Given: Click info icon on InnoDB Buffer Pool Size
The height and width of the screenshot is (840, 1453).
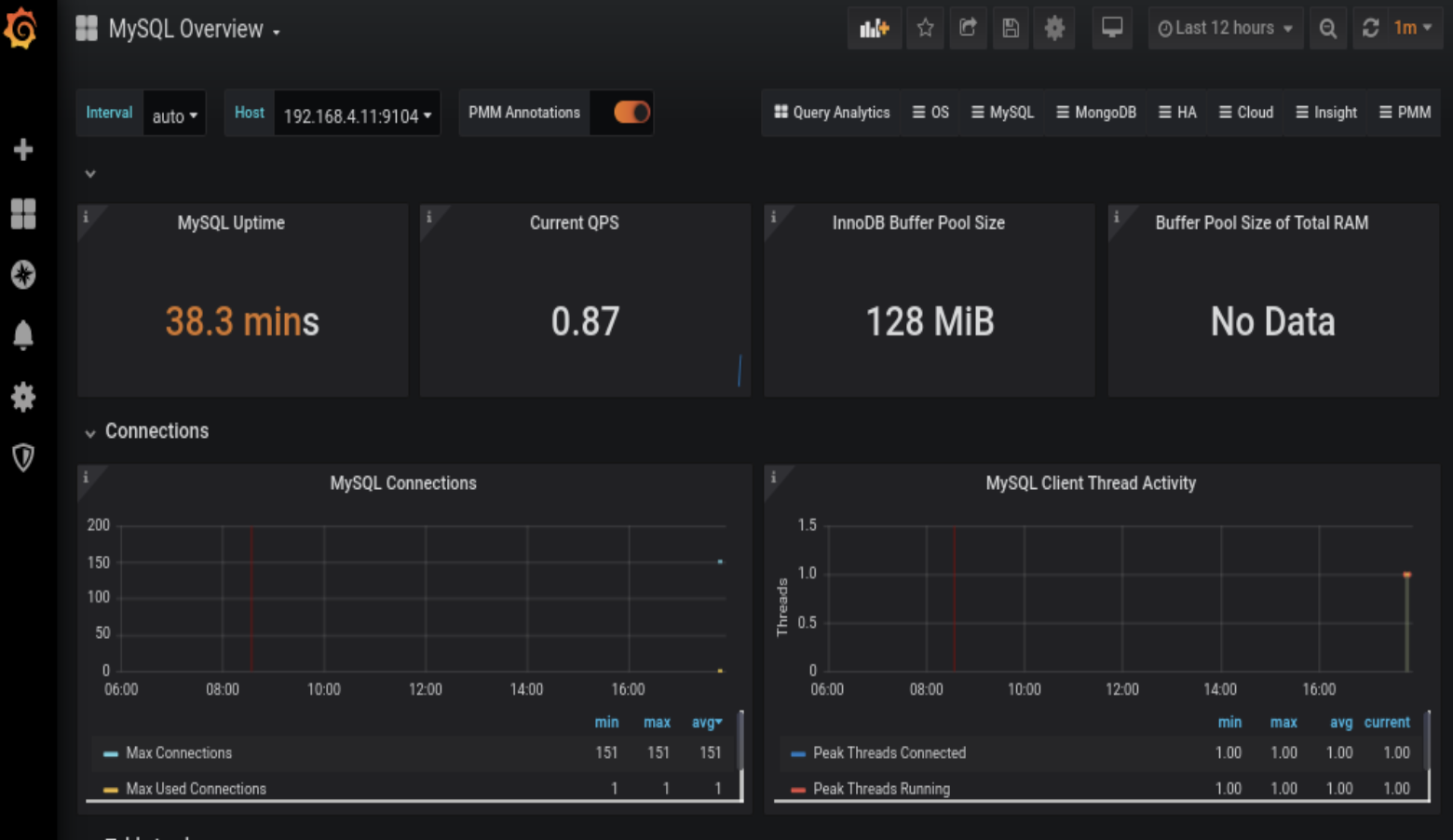Looking at the screenshot, I should (x=773, y=216).
